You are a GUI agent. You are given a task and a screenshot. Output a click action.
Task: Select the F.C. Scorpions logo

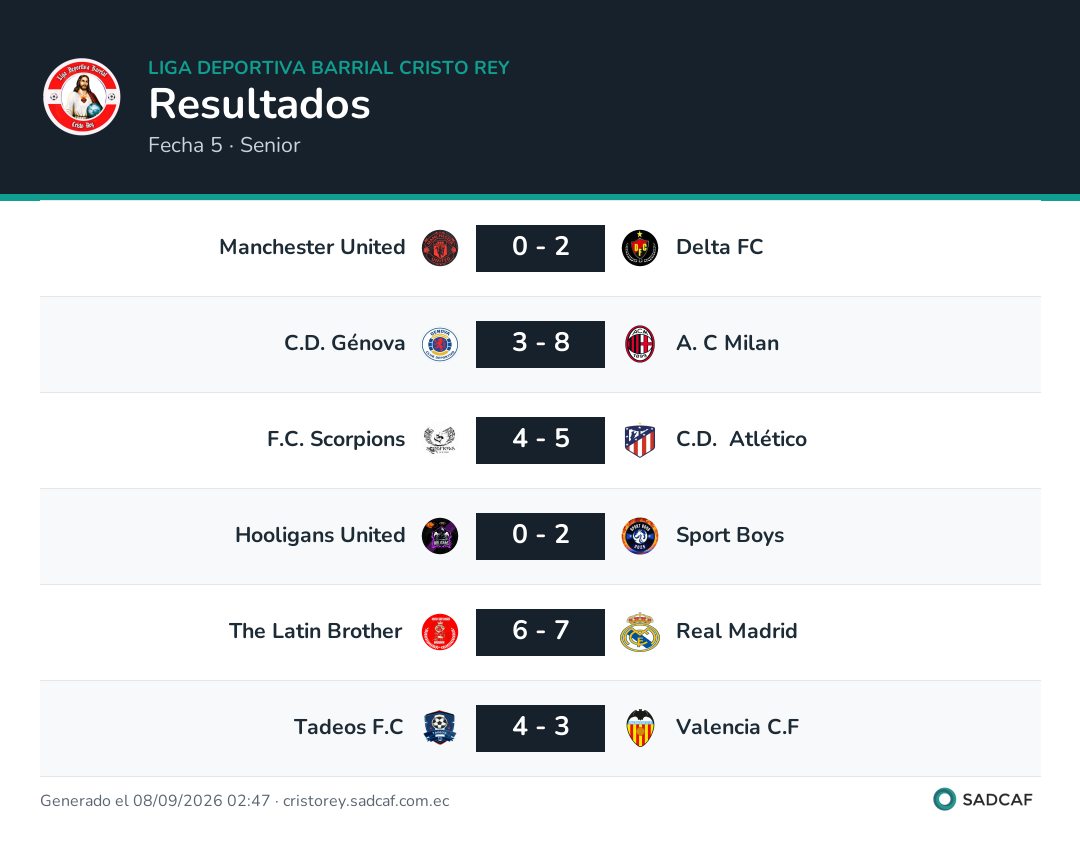coord(439,440)
